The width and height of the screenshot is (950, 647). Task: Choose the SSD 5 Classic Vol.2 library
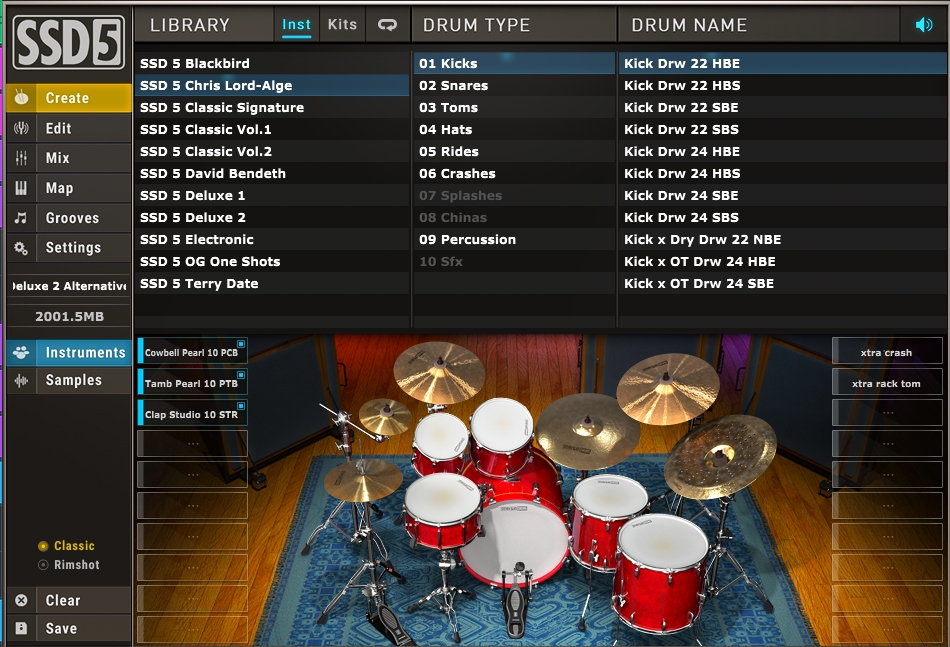pyautogui.click(x=272, y=151)
